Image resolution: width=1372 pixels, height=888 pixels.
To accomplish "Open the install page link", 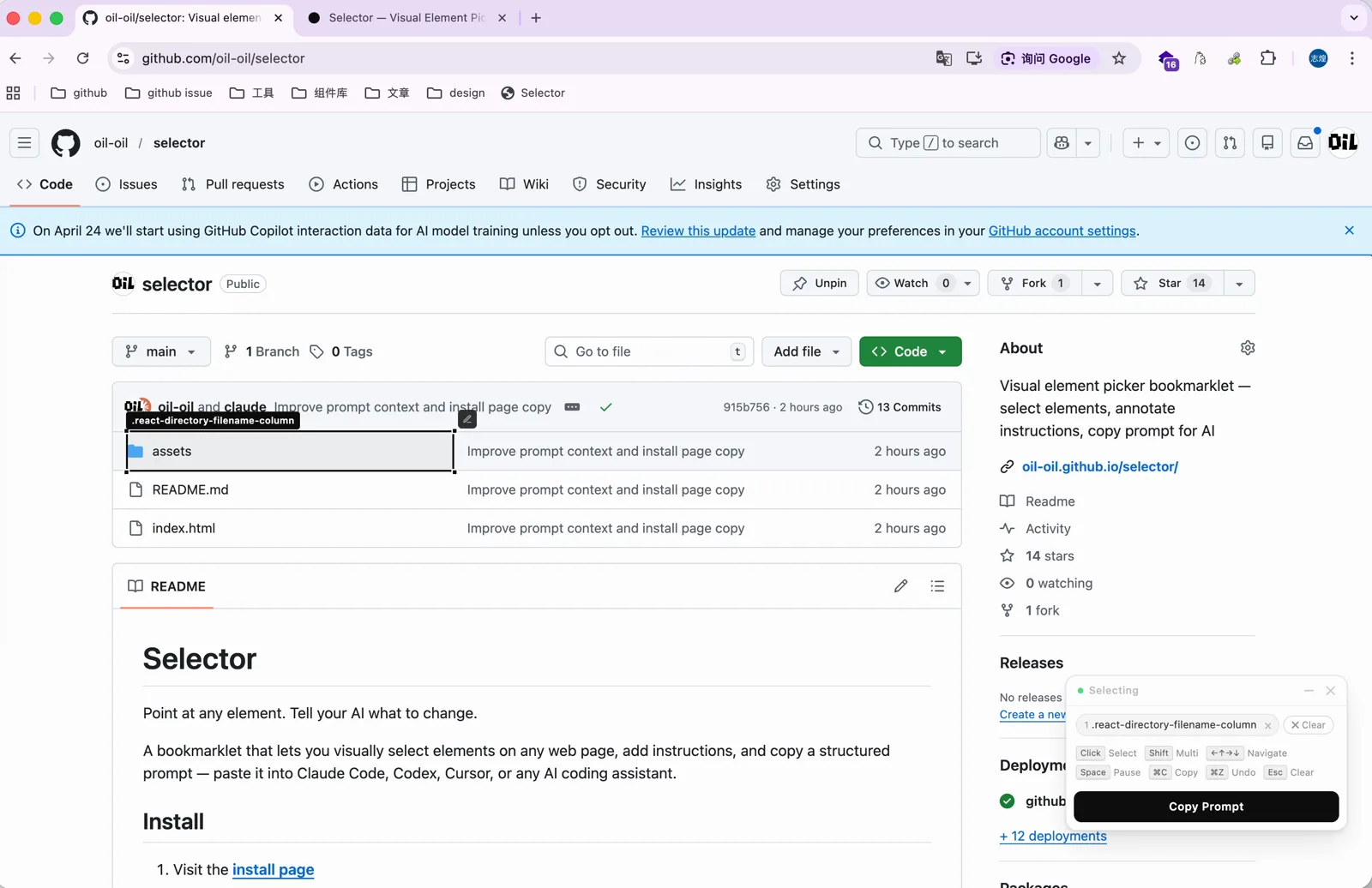I will coord(273,869).
